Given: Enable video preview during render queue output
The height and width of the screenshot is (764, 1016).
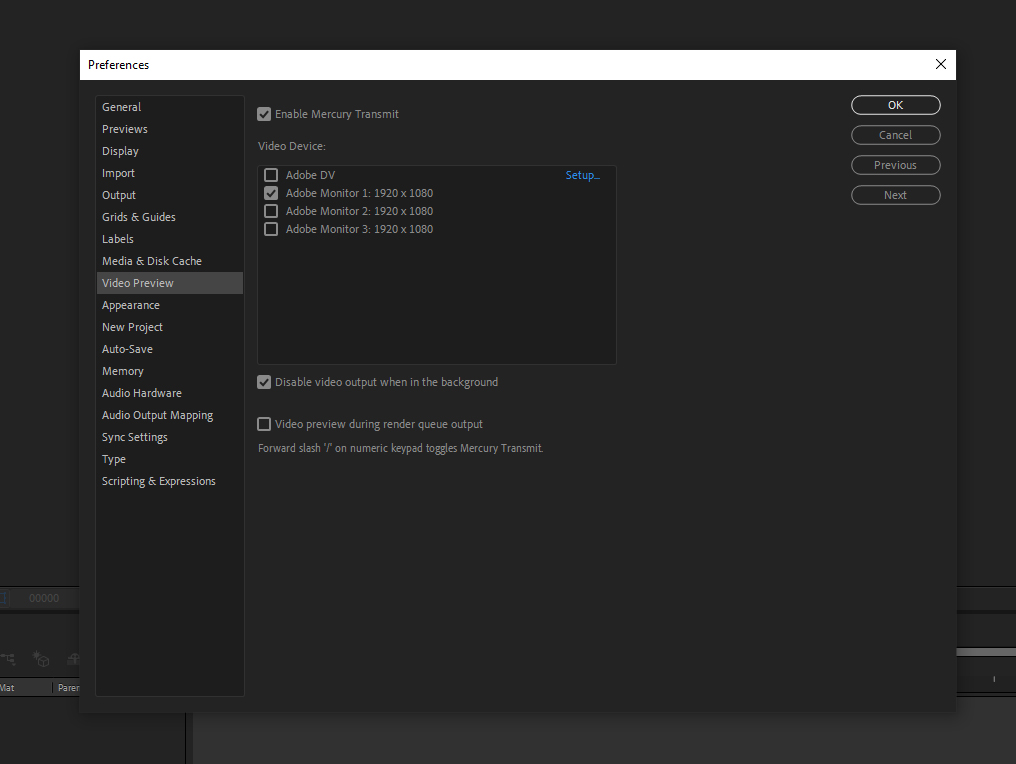Looking at the screenshot, I should [x=263, y=423].
